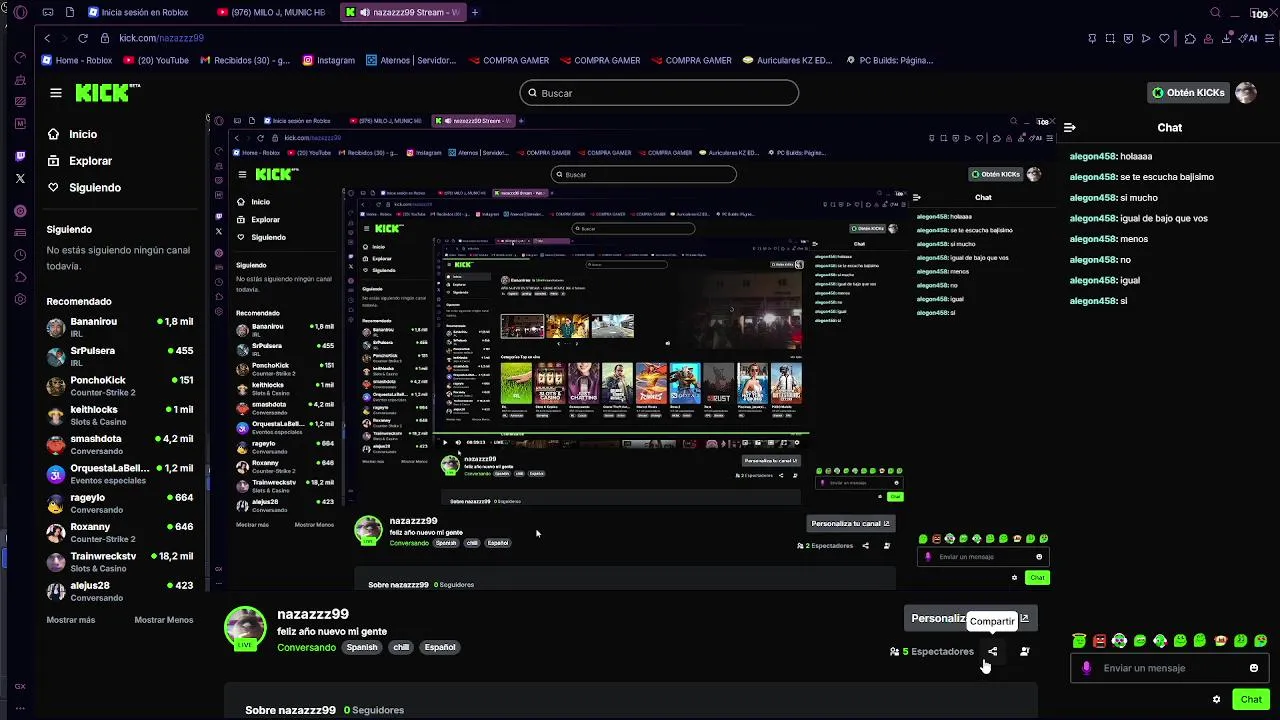
Task: Expand list with Mostrar más
Action: pyautogui.click(x=71, y=620)
